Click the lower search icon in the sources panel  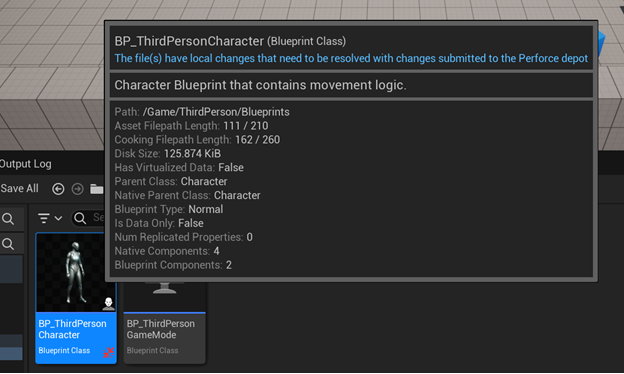[8, 244]
